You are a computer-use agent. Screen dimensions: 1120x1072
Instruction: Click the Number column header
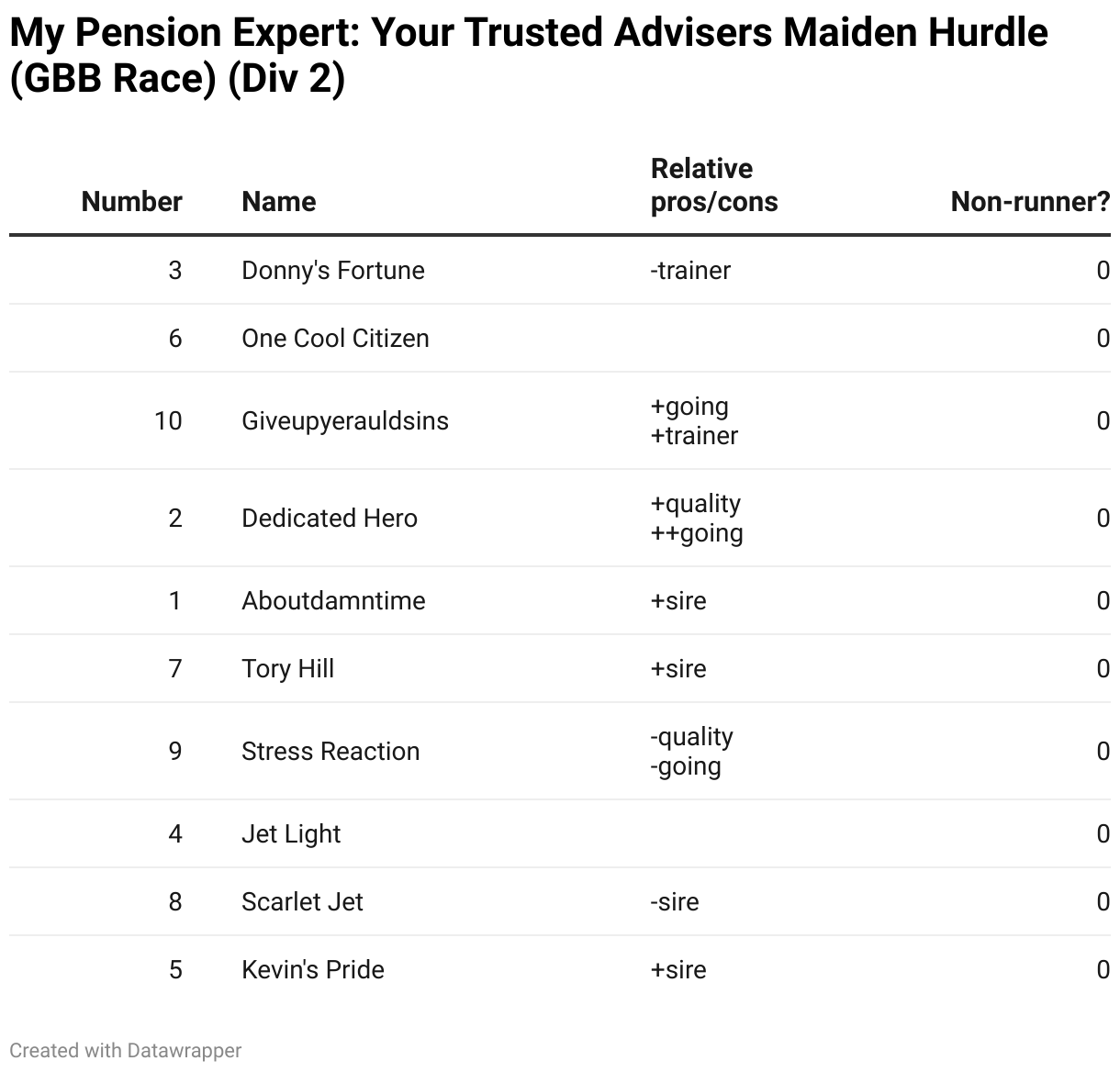pyautogui.click(x=131, y=202)
